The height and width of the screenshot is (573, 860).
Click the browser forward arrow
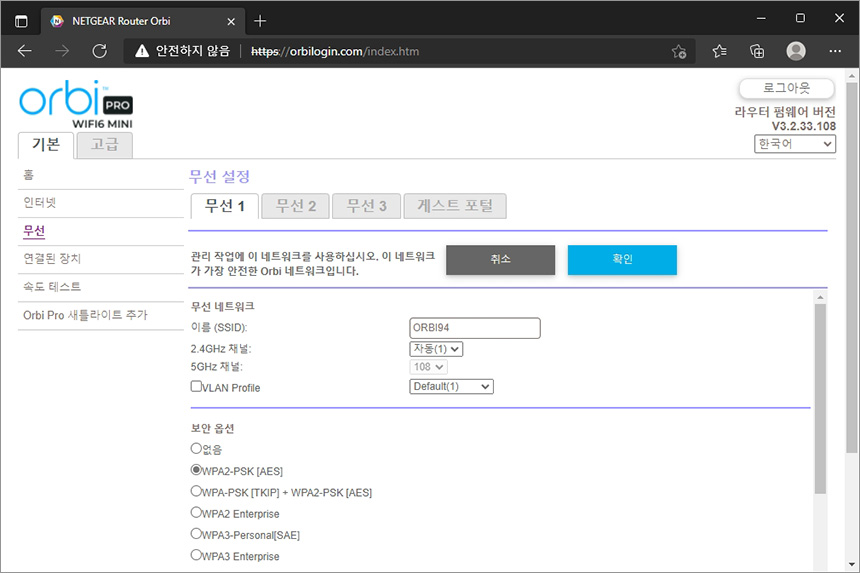tap(62, 51)
